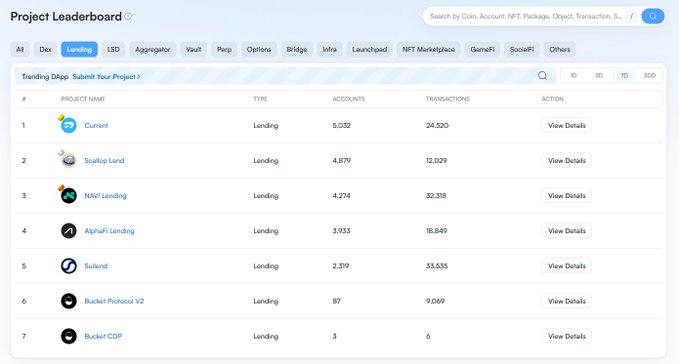Open the trending table search magnifier
Viewport: 679px width, 364px height.
coord(542,76)
